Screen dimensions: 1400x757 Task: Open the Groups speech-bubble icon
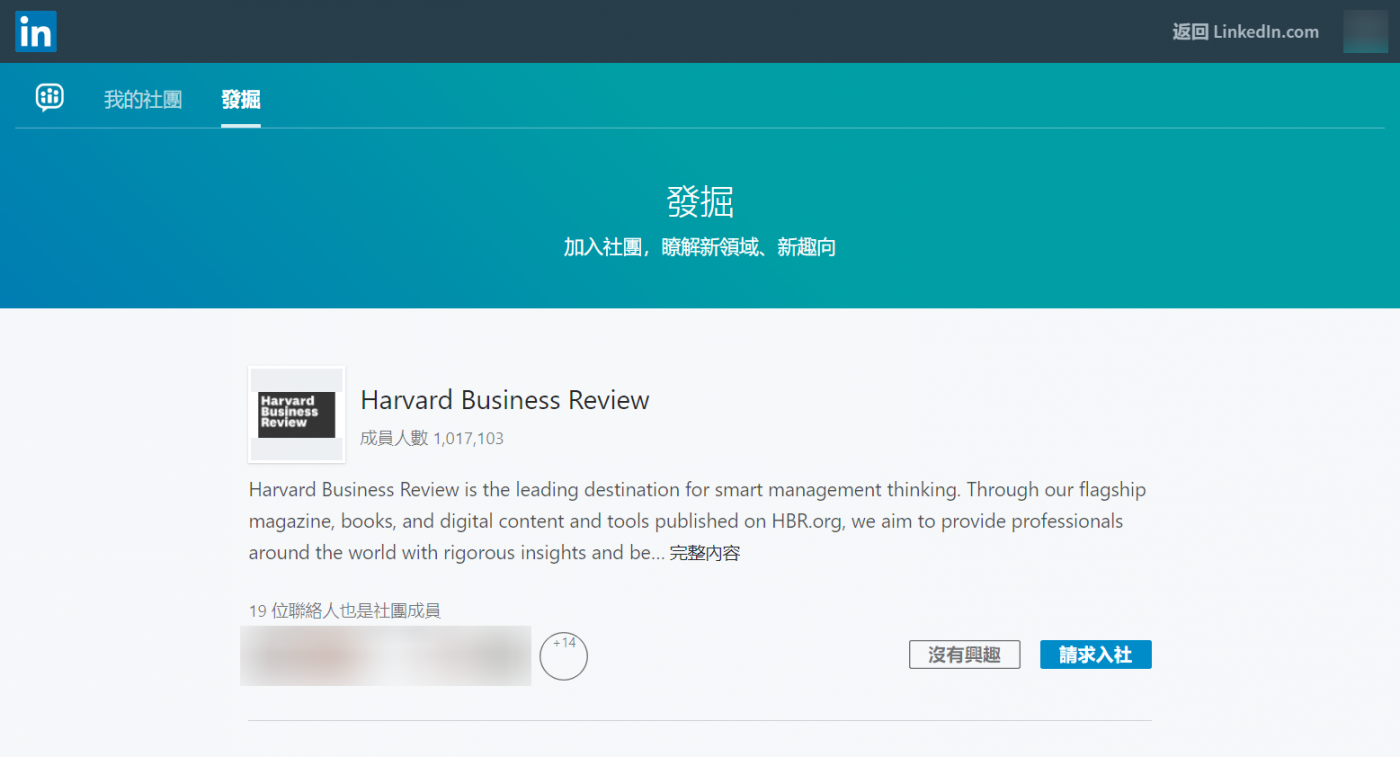click(49, 98)
